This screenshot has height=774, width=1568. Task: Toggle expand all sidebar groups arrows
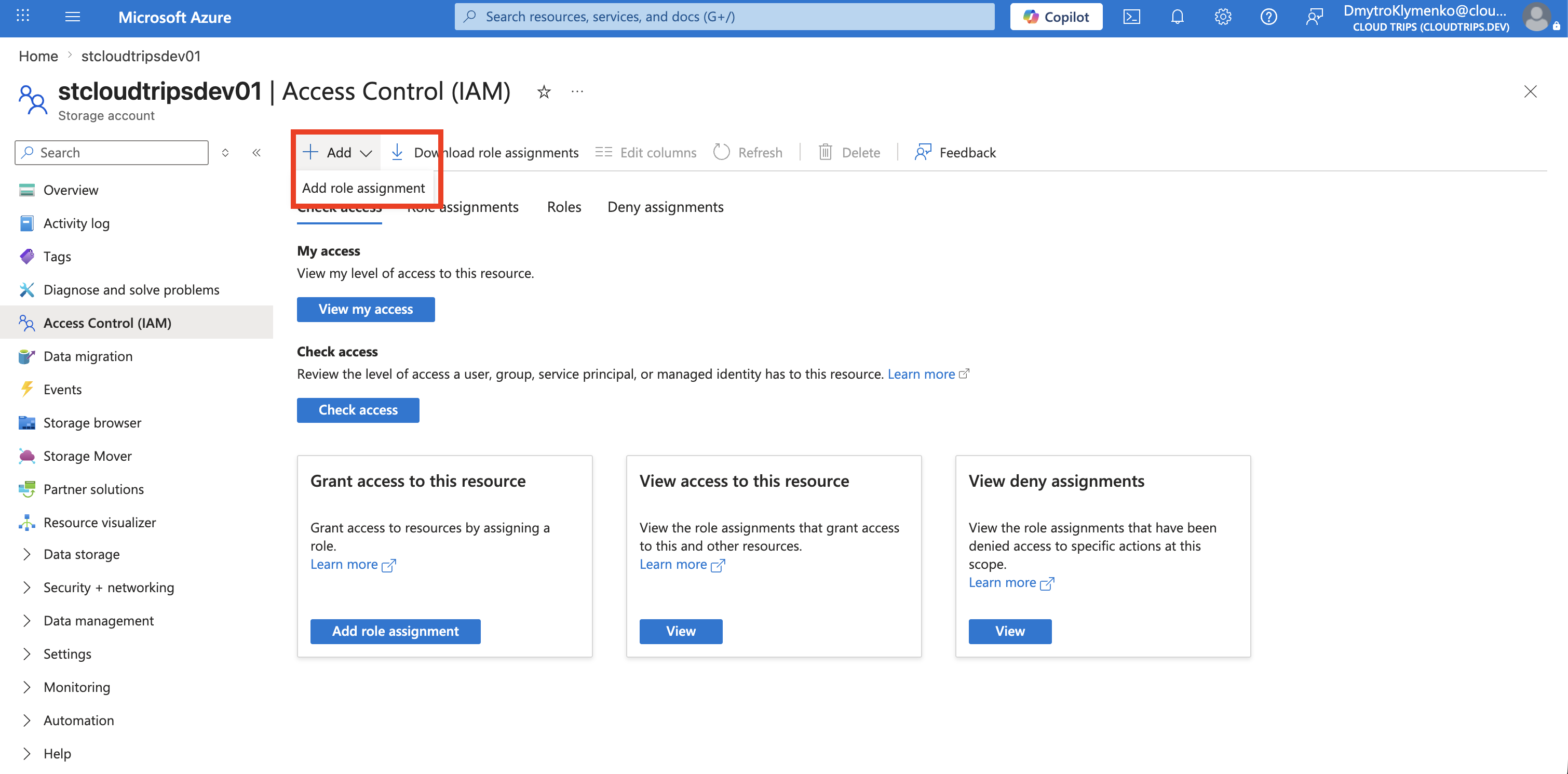click(x=225, y=152)
